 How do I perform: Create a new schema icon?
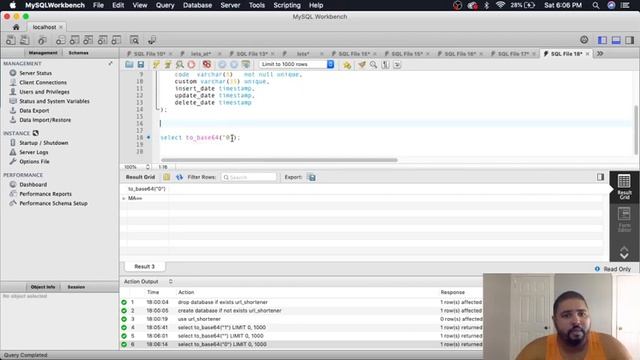tap(60, 40)
